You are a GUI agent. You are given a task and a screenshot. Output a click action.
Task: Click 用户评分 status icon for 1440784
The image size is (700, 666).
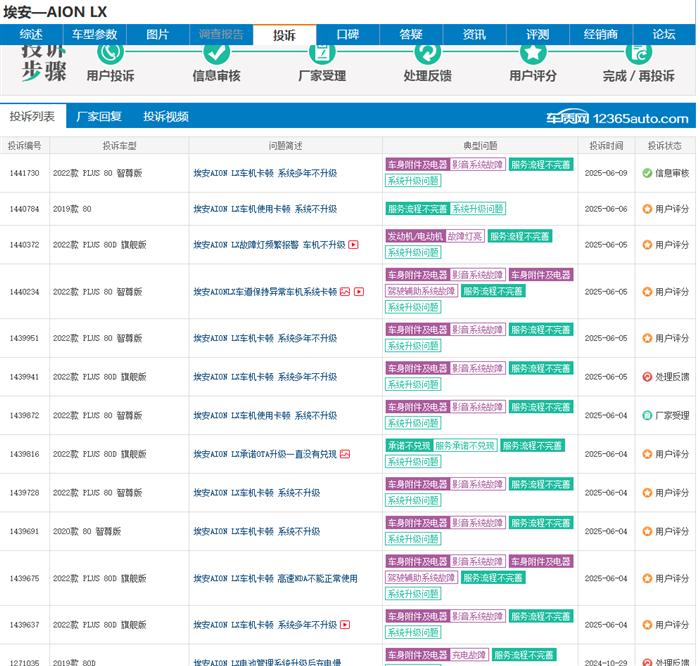coord(647,209)
